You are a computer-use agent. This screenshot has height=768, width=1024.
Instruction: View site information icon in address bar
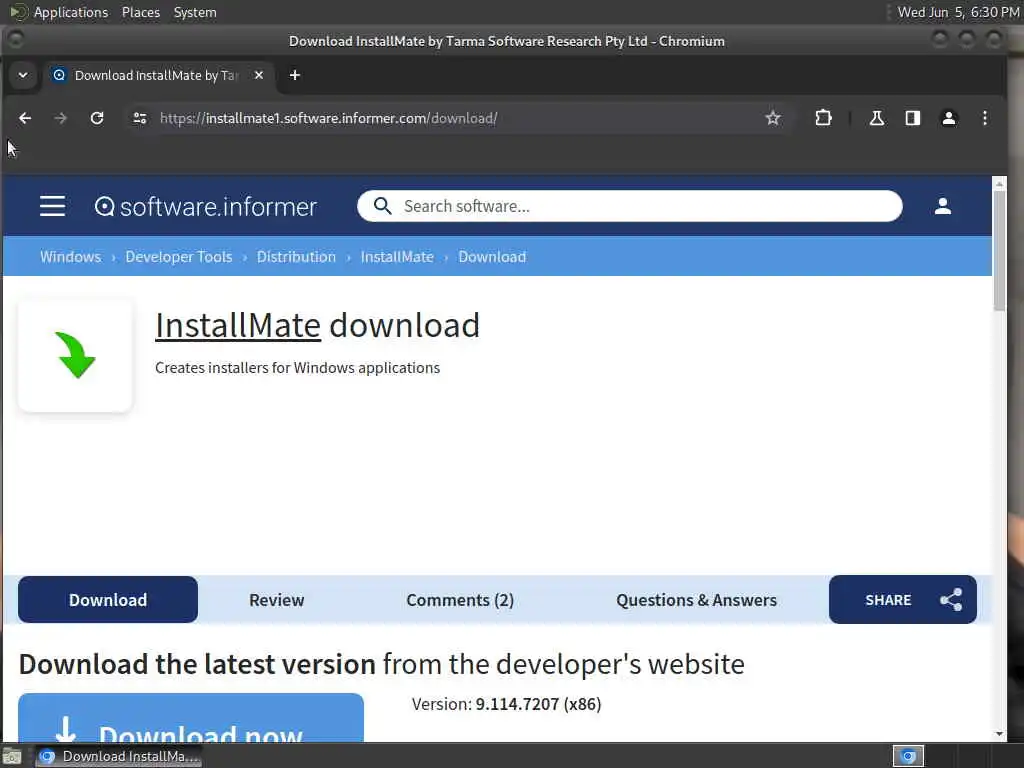pos(140,118)
